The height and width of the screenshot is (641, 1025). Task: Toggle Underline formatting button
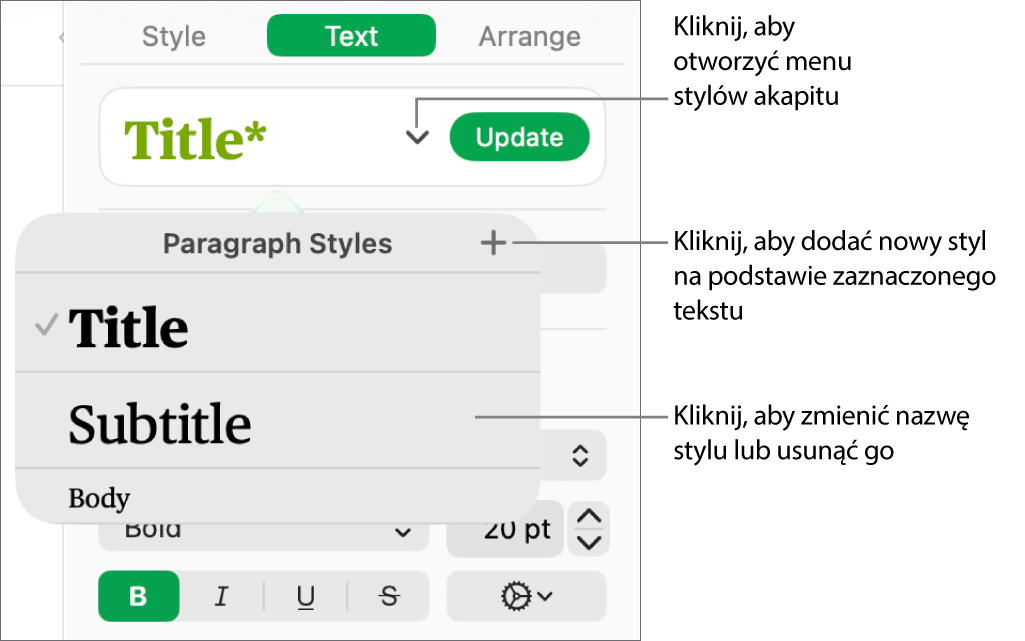tap(305, 596)
